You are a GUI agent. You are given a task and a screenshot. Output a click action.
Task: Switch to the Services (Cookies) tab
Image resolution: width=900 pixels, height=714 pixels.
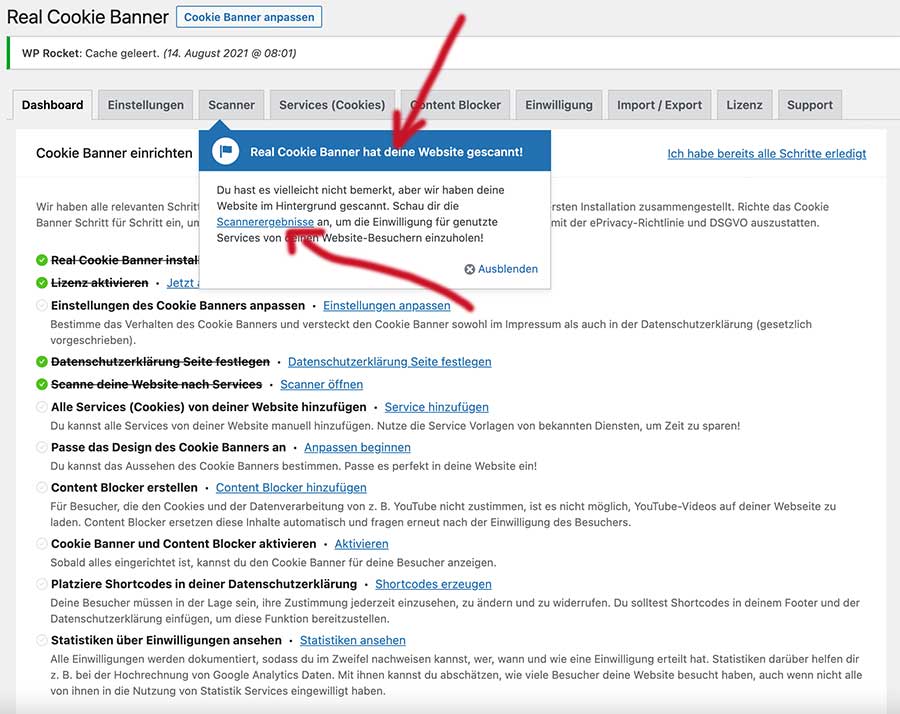coord(332,105)
